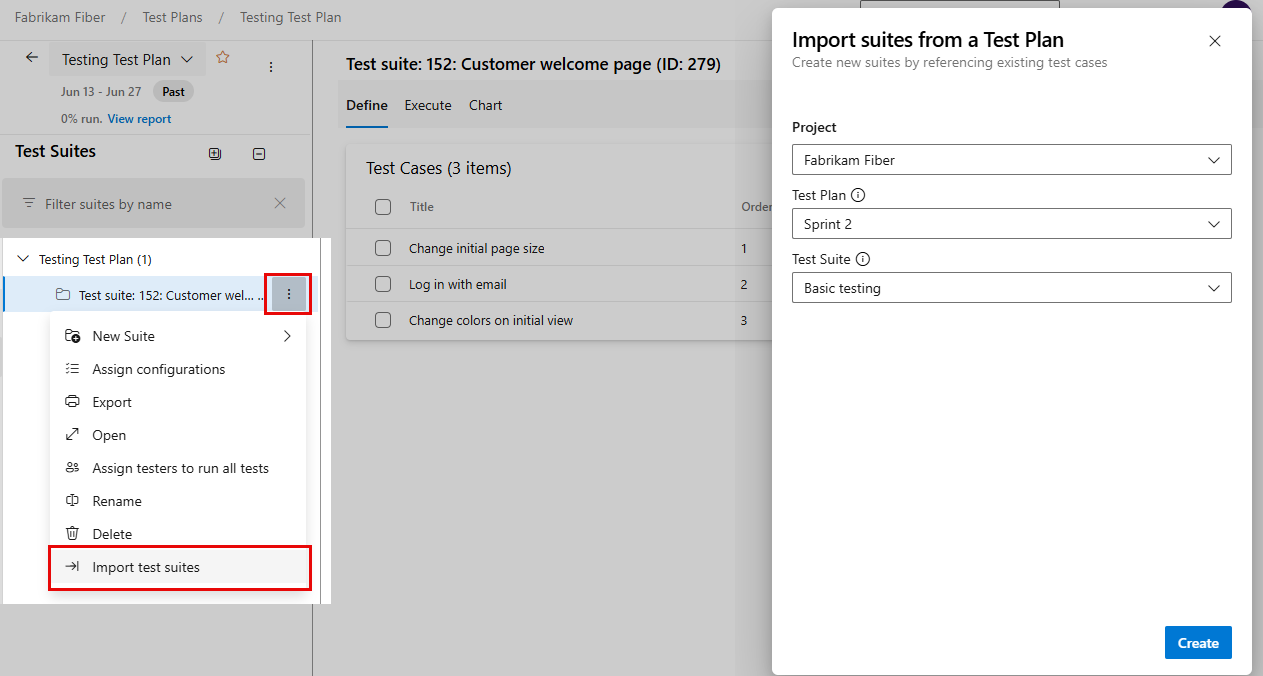Collapse the Testing Test Plan tree node

click(x=22, y=258)
